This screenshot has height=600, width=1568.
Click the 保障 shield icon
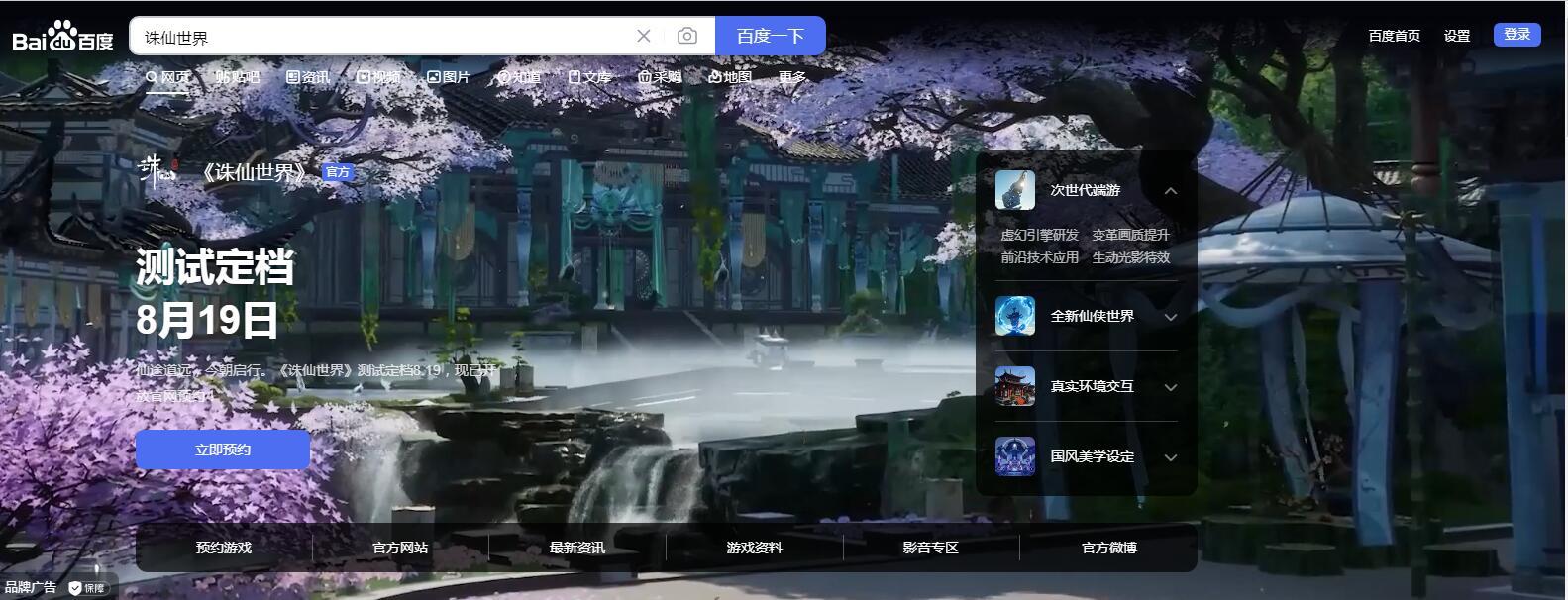coord(75,588)
